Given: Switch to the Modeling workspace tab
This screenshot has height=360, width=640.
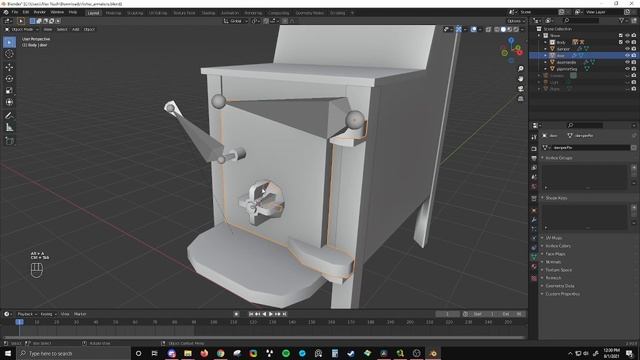Looking at the screenshot, I should tap(113, 13).
